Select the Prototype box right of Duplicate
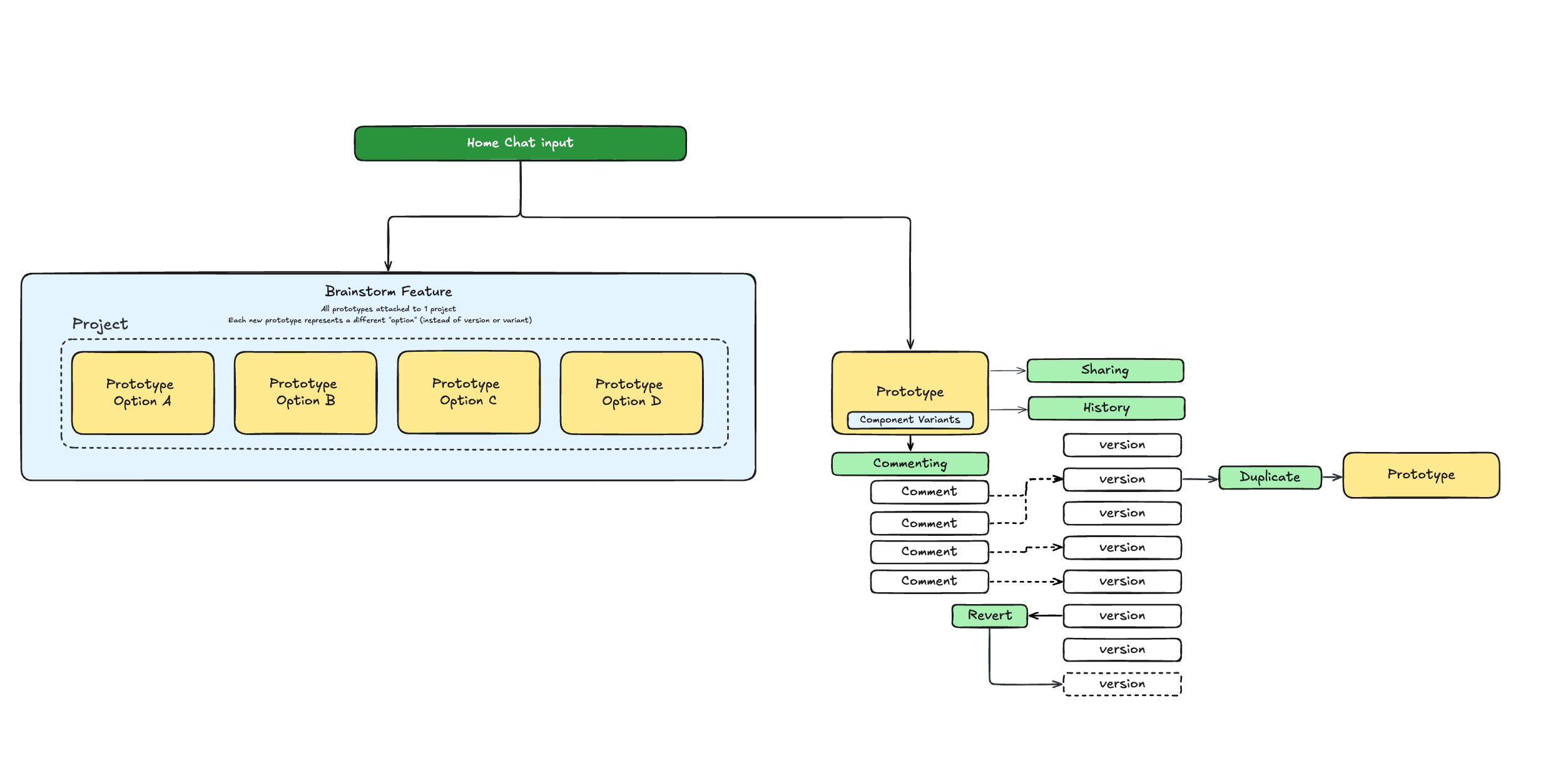This screenshot has width=1568, height=780. [1421, 475]
